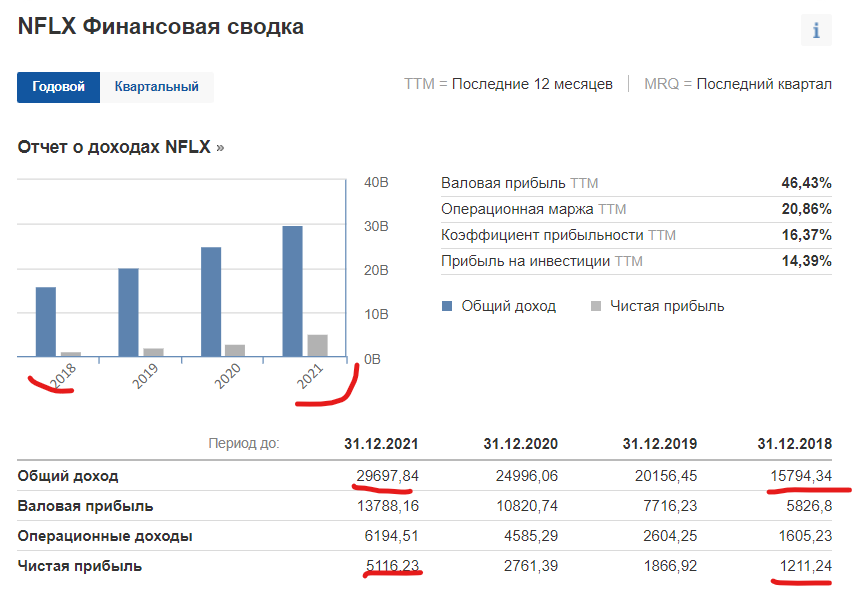Click the net profit value 5116,23
The height and width of the screenshot is (597, 853).
coord(392,566)
